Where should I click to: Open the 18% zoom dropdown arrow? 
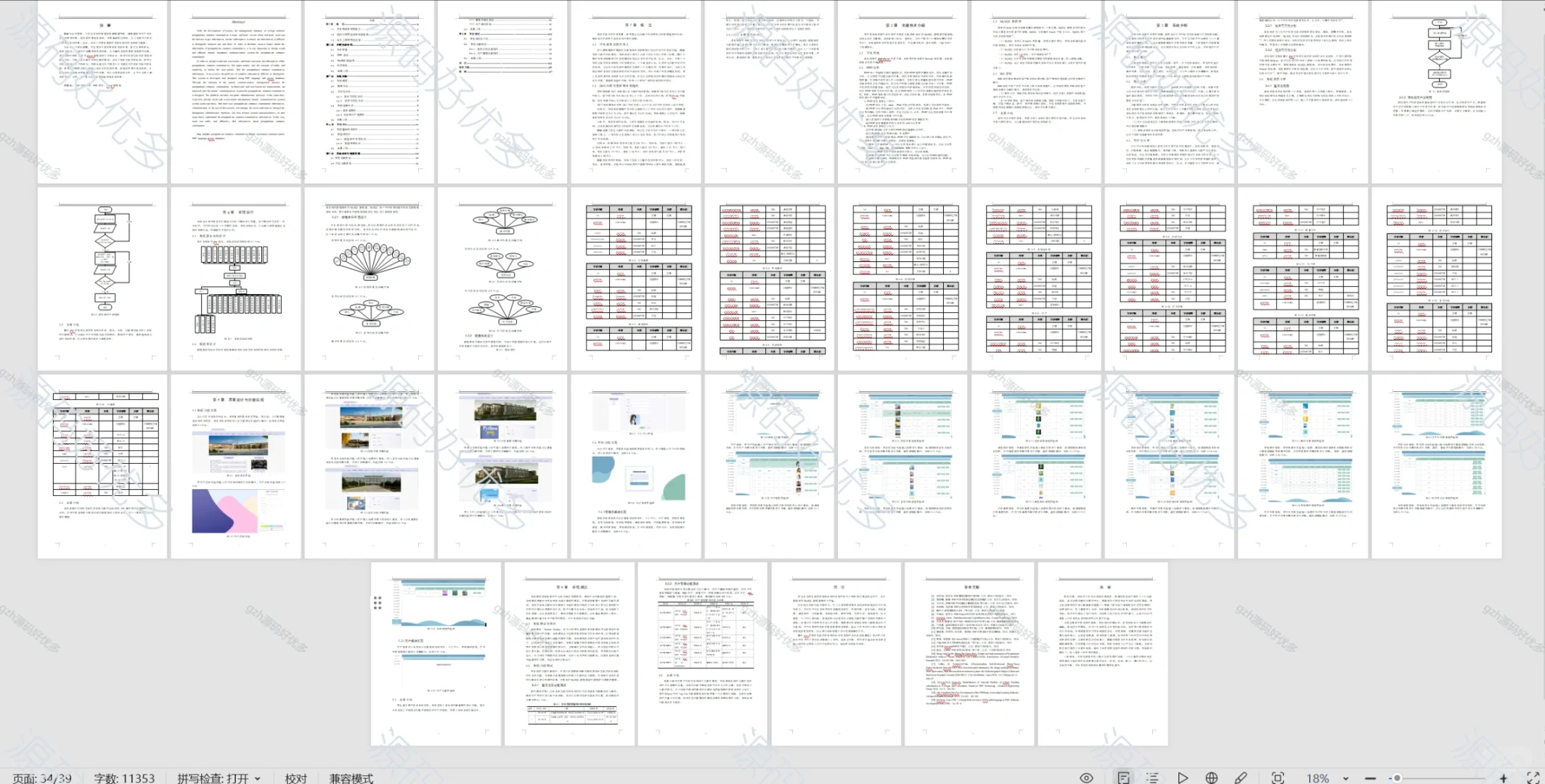[1345, 778]
